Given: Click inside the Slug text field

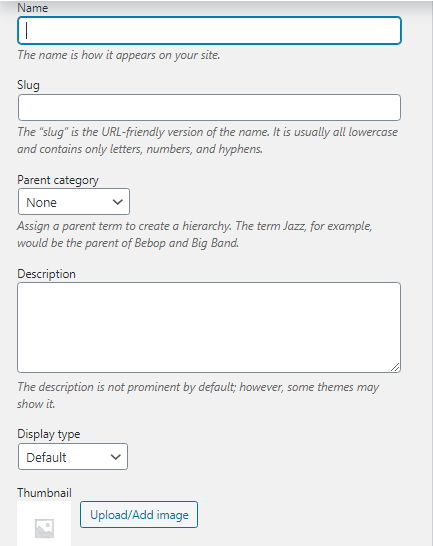Looking at the screenshot, I should [209, 108].
